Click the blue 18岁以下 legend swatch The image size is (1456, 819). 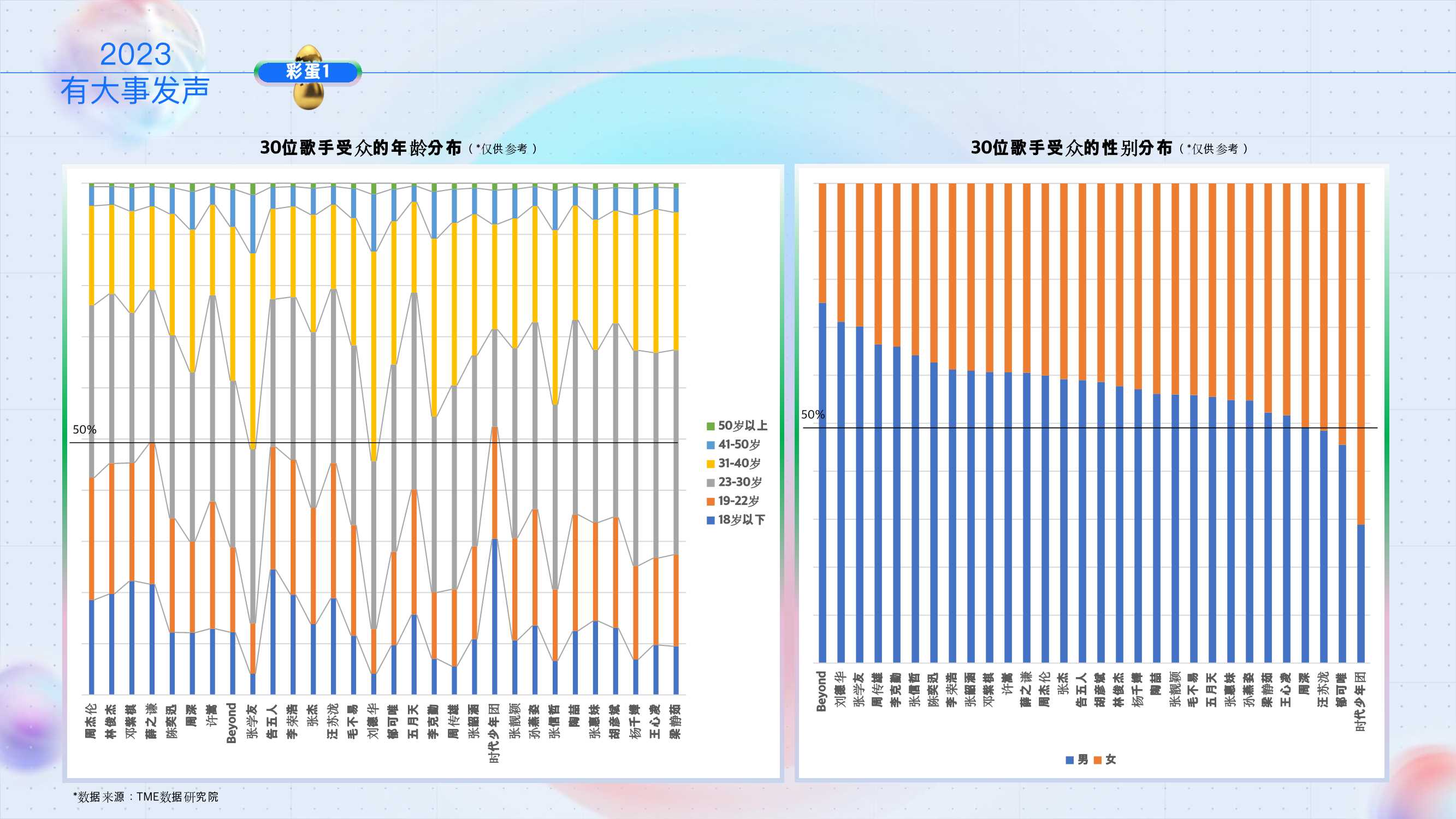(711, 520)
